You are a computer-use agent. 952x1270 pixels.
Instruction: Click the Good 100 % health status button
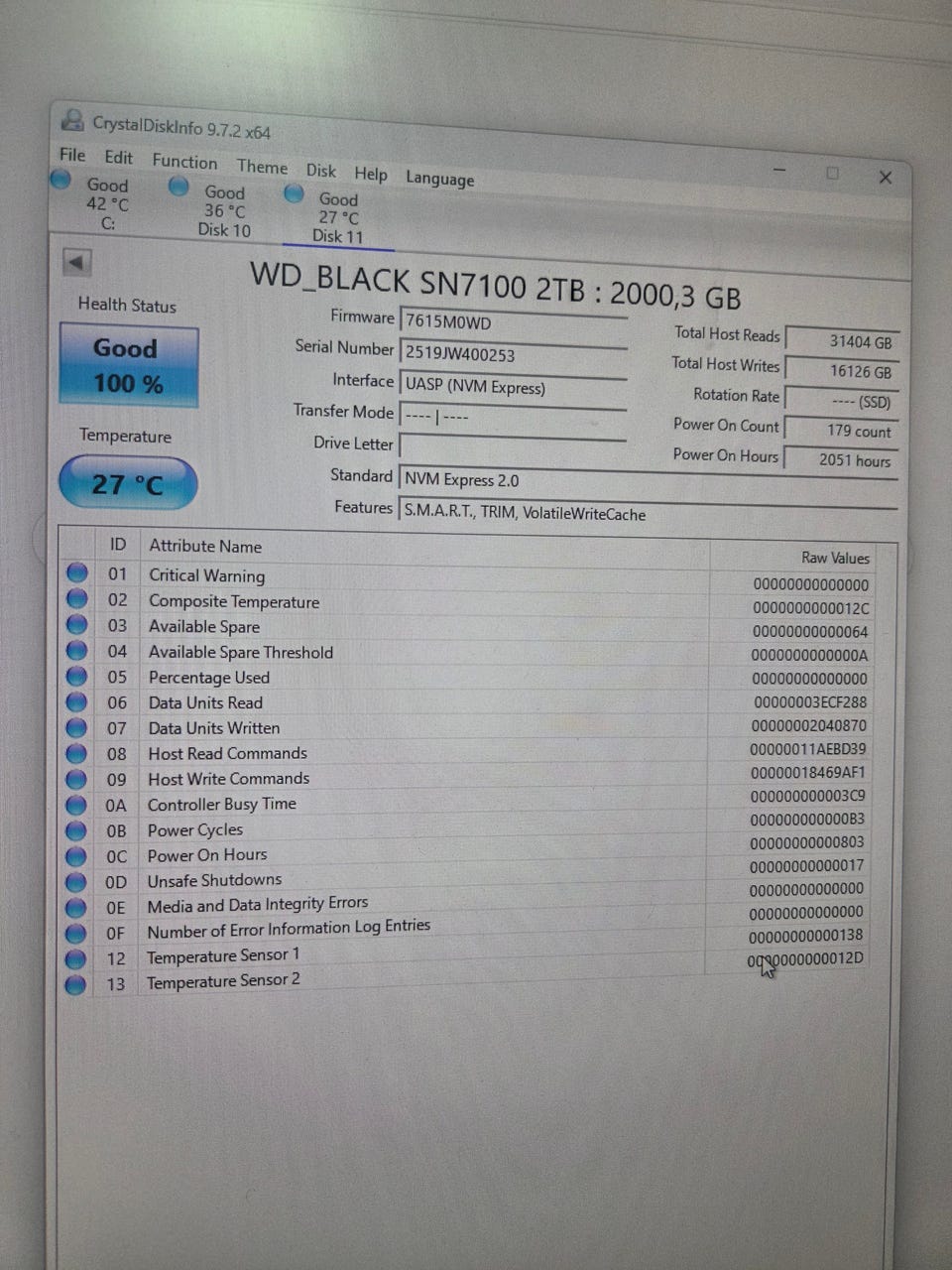pos(128,366)
